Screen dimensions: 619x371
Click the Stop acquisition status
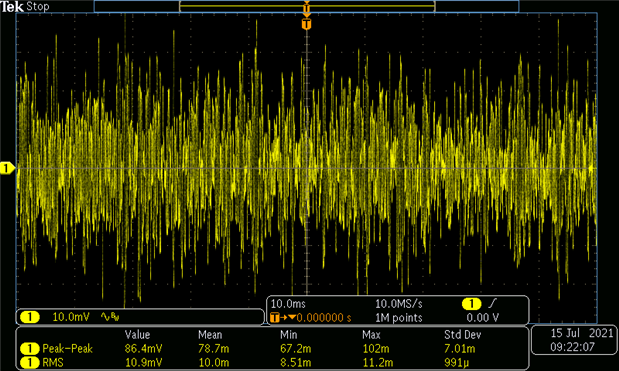[38, 7]
